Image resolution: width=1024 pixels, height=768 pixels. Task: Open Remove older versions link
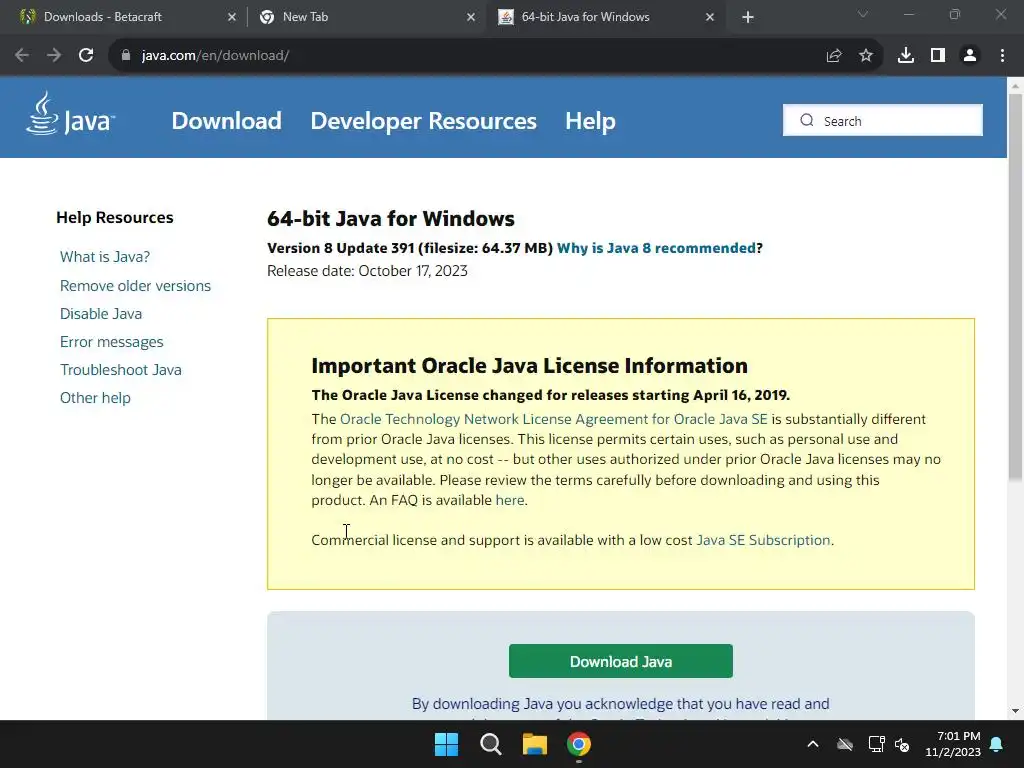tap(135, 285)
